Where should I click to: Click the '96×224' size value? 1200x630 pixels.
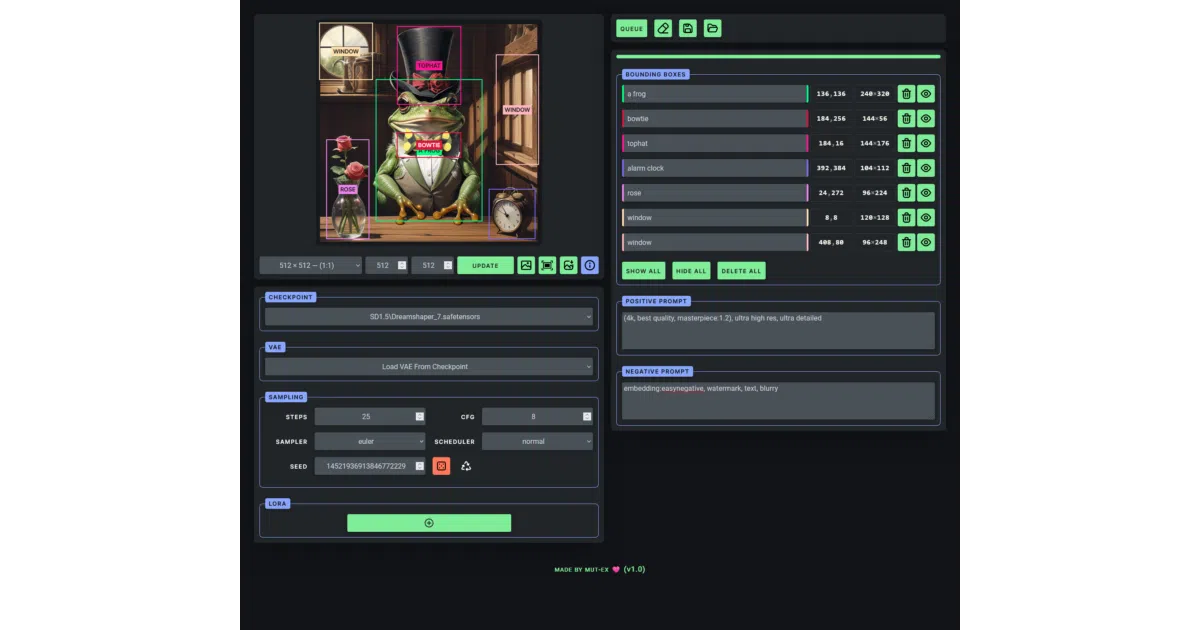point(875,193)
